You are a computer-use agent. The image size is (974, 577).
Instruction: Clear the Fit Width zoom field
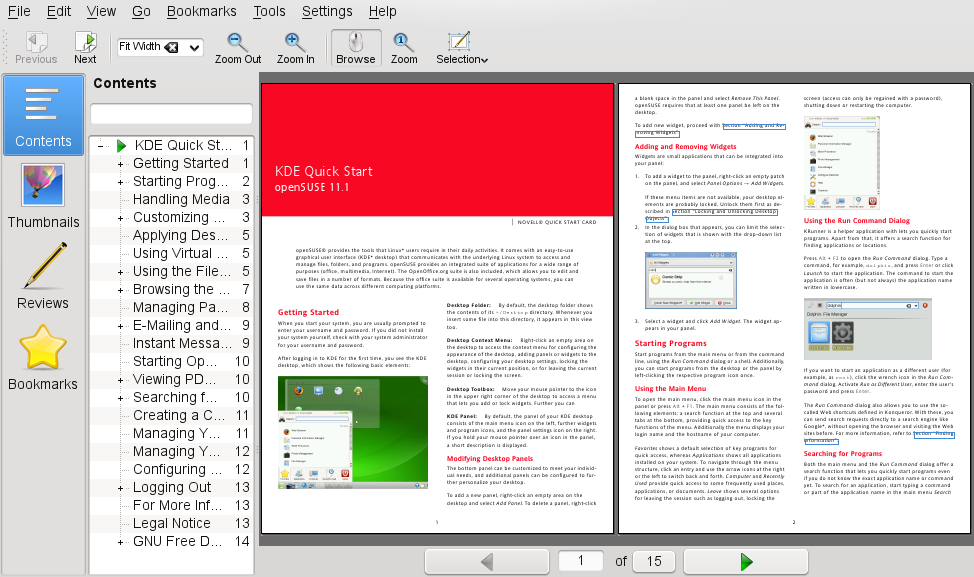point(171,47)
